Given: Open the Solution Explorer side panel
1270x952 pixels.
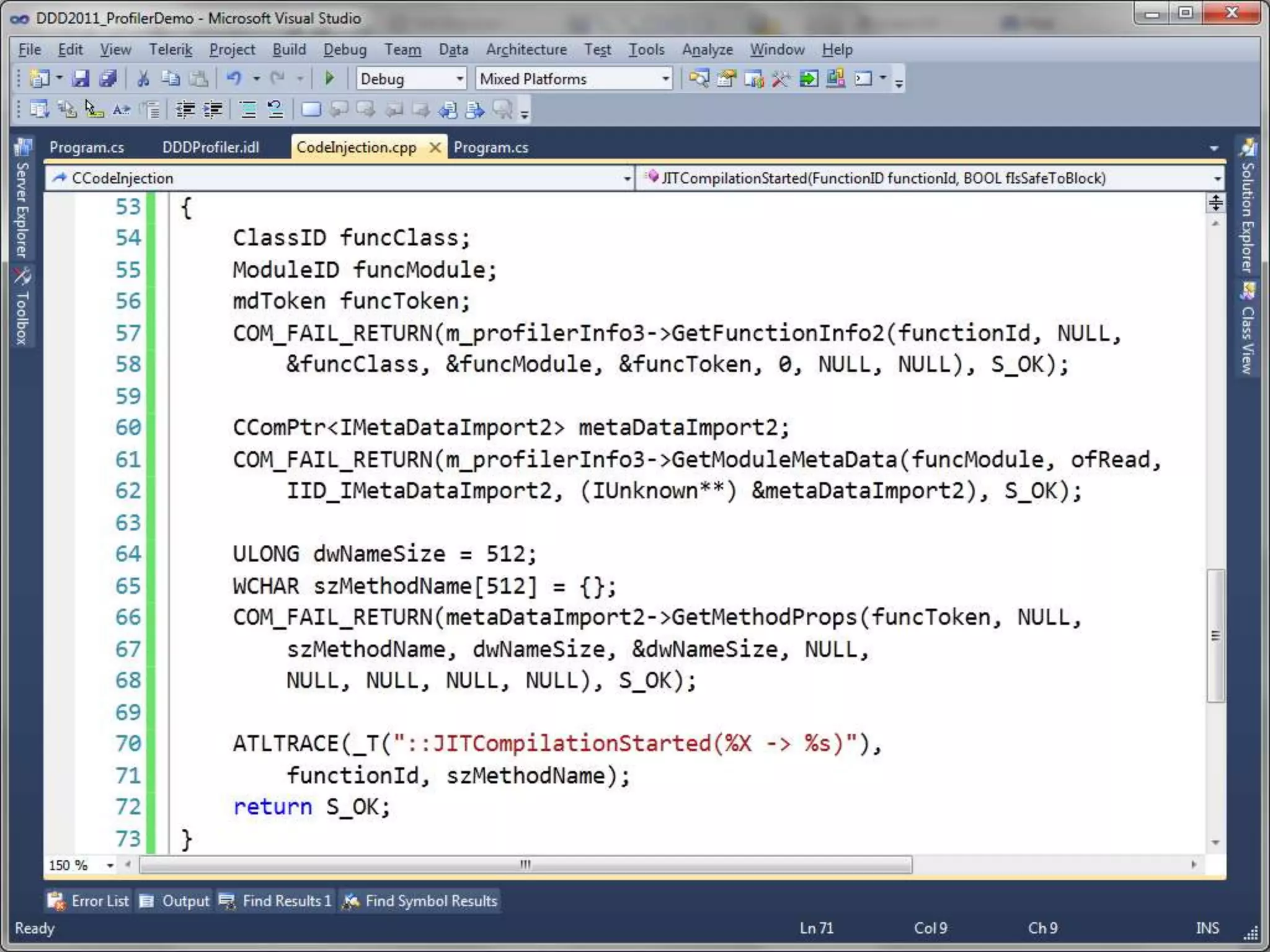Looking at the screenshot, I should (x=1248, y=208).
